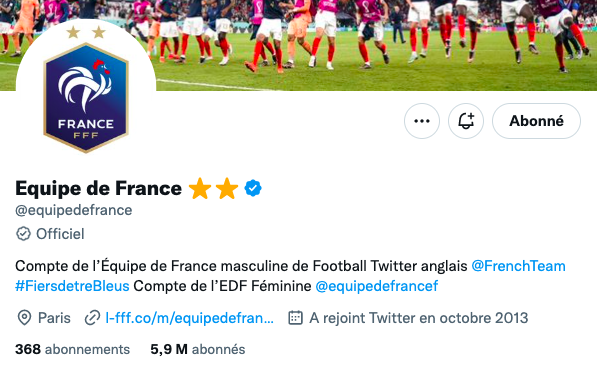View the 368 abonnements list
Screen dimensions: 597x366
click(72, 349)
